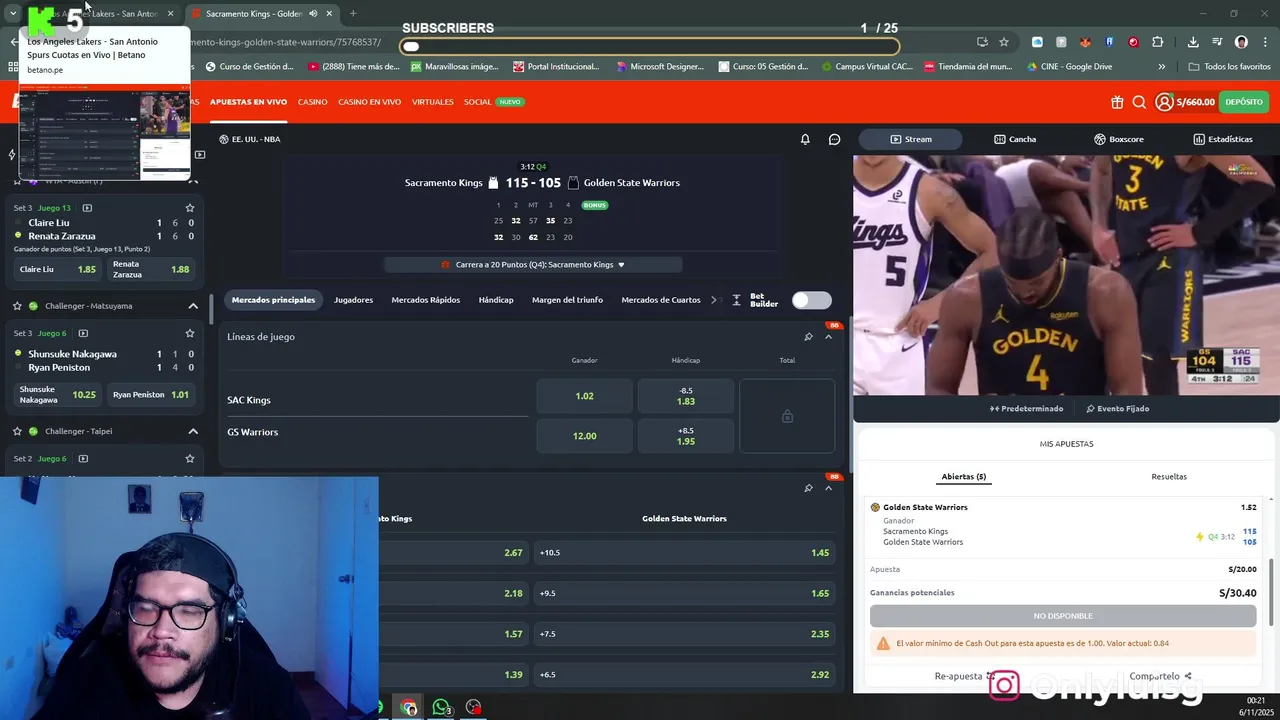Open WhatsApp from the taskbar
This screenshot has height=720, width=1280.
pos(441,707)
